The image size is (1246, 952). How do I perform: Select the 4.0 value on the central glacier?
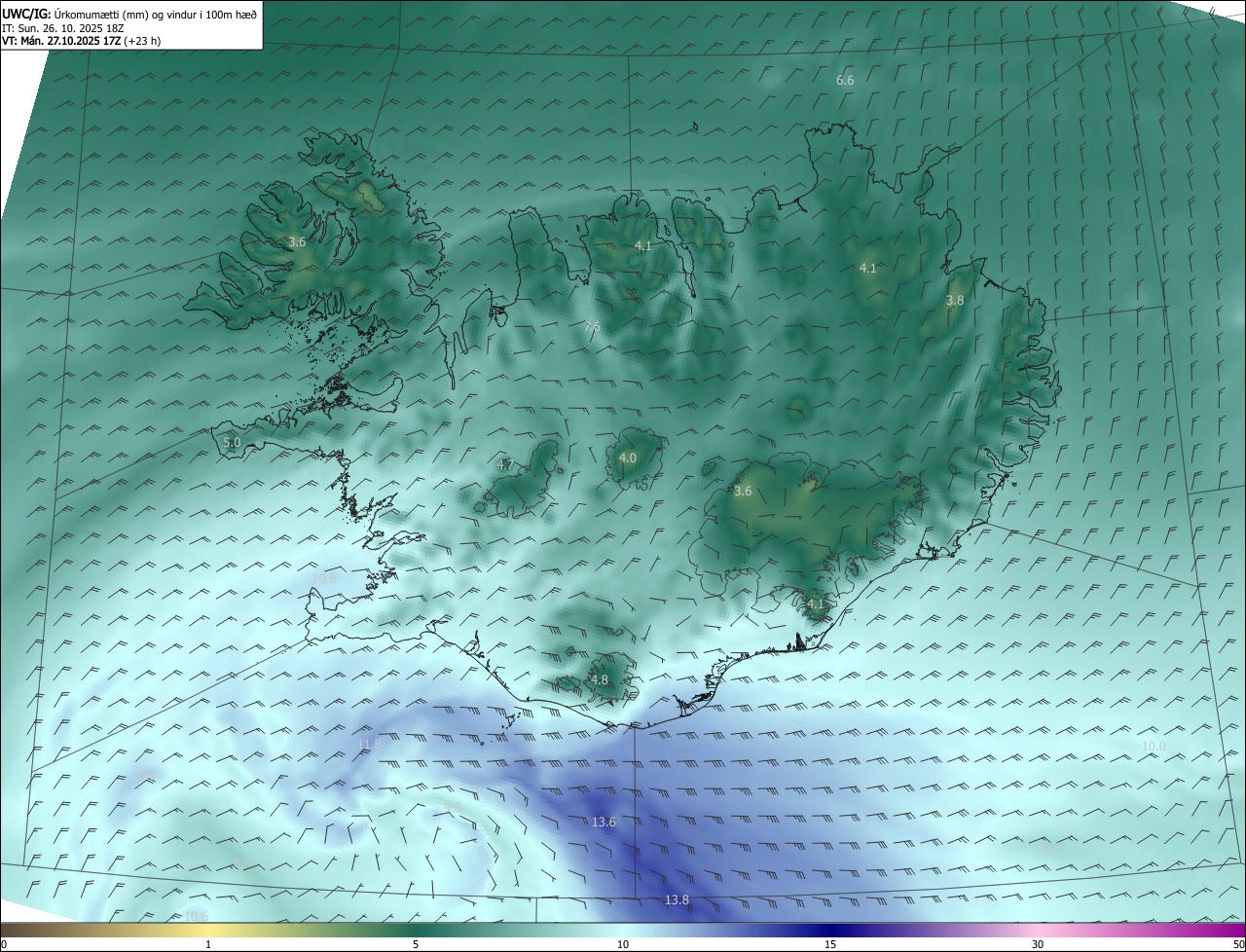[x=628, y=458]
